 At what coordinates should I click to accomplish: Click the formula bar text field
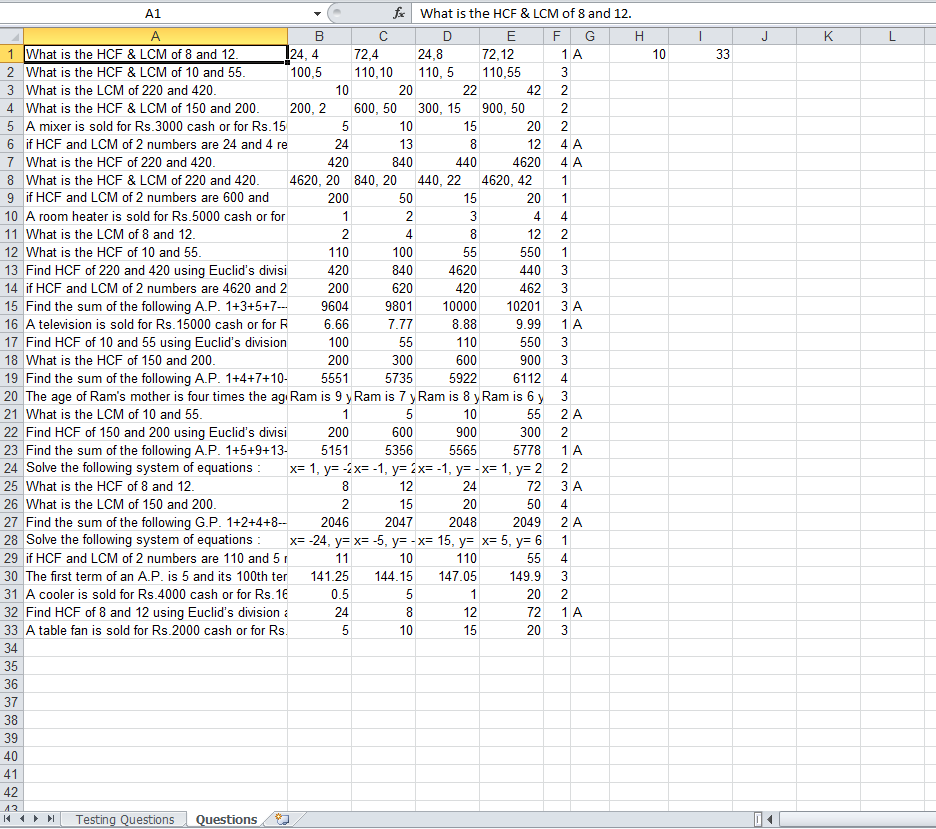point(673,13)
